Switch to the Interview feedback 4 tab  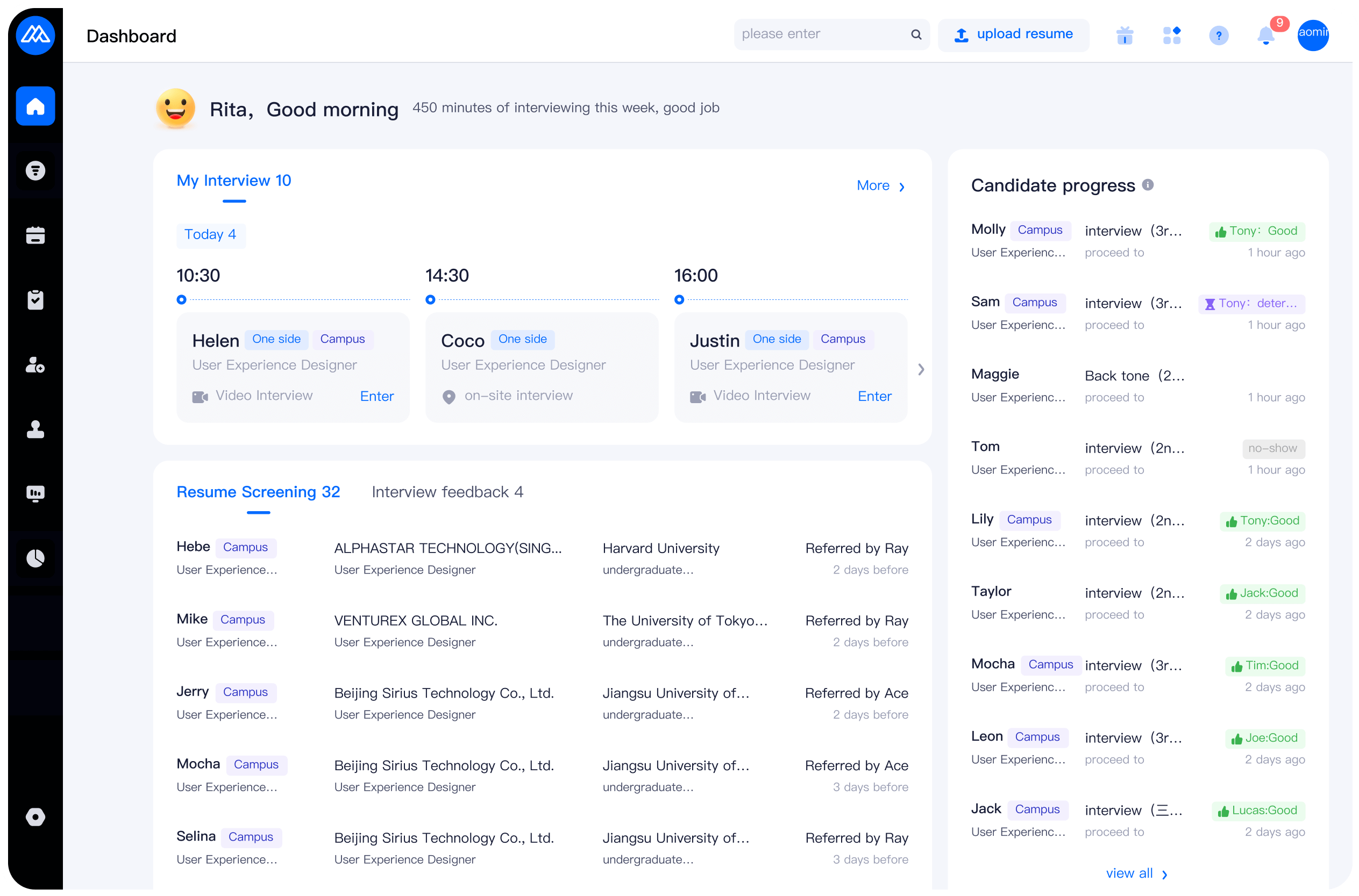(447, 491)
